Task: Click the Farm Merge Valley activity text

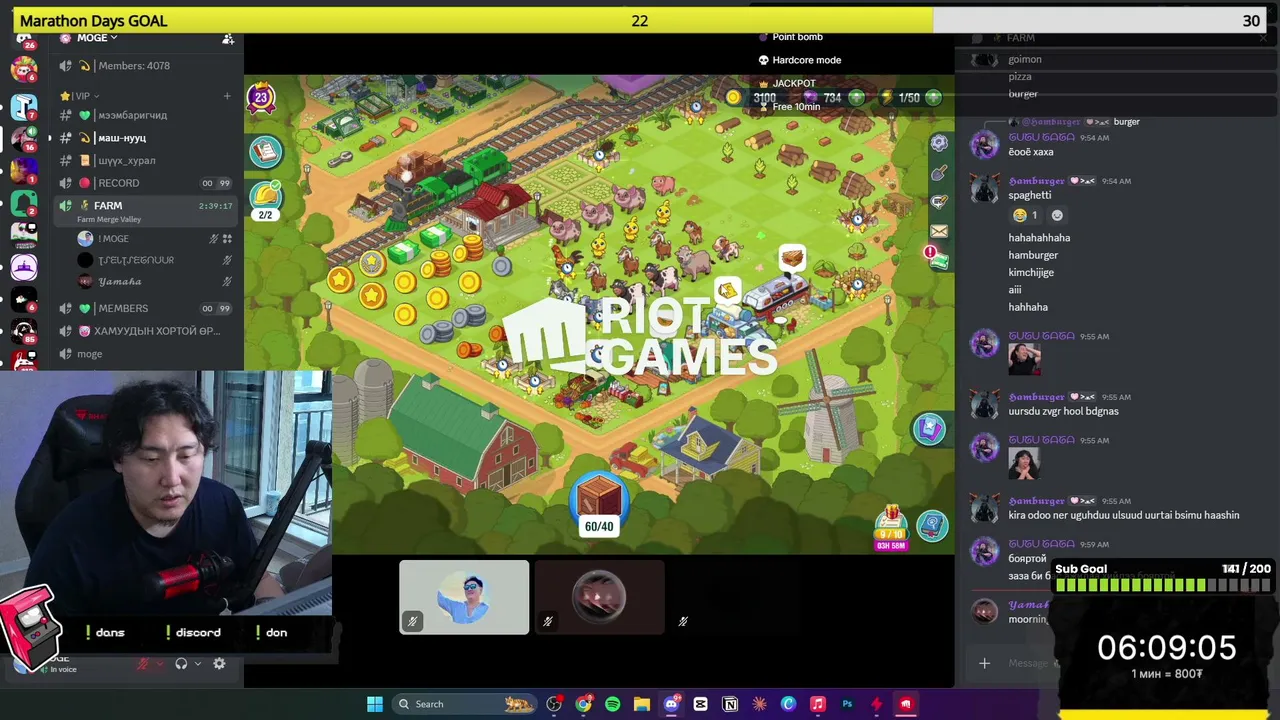Action: tap(109, 220)
